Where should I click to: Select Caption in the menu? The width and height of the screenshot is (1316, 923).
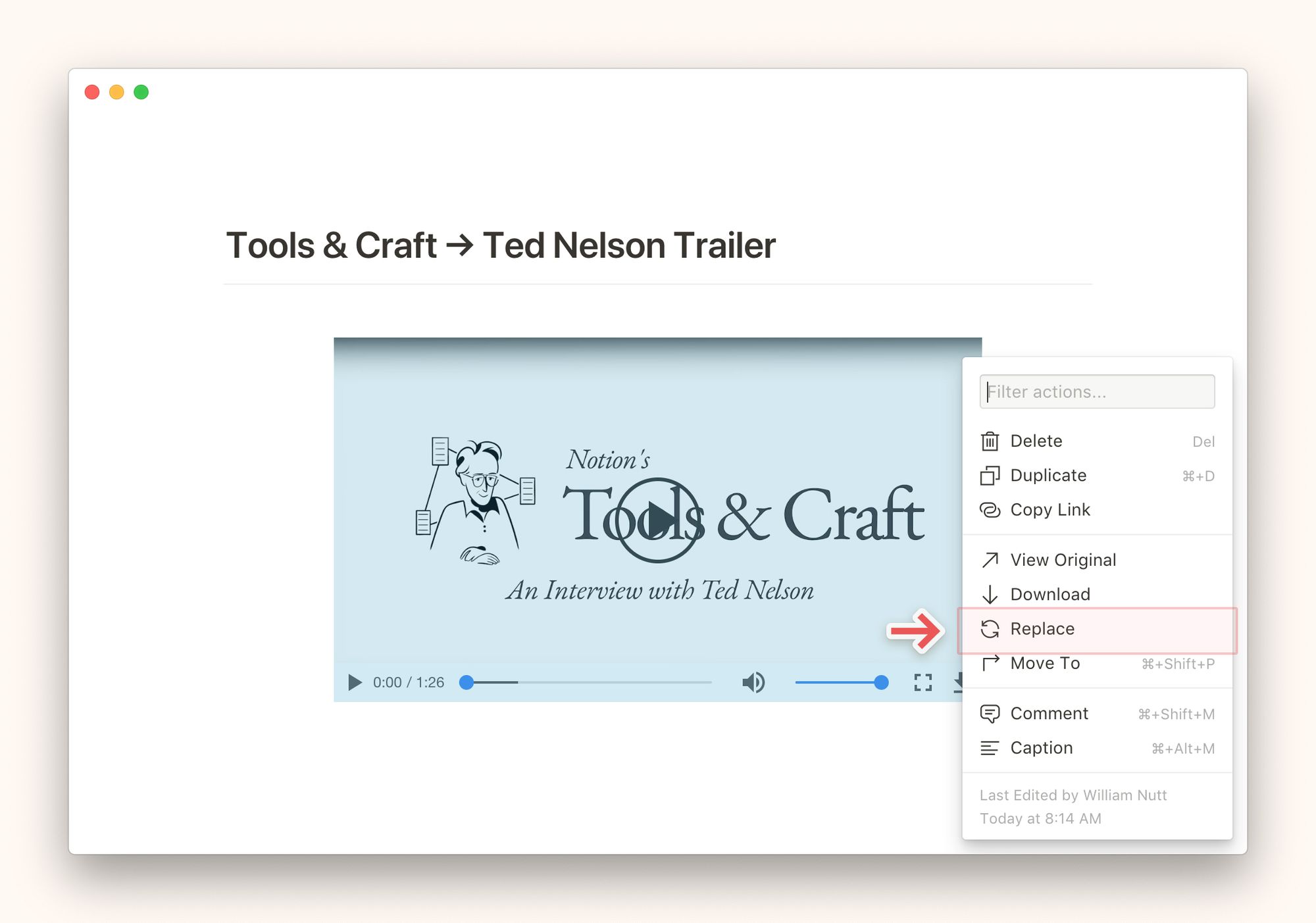click(1097, 748)
